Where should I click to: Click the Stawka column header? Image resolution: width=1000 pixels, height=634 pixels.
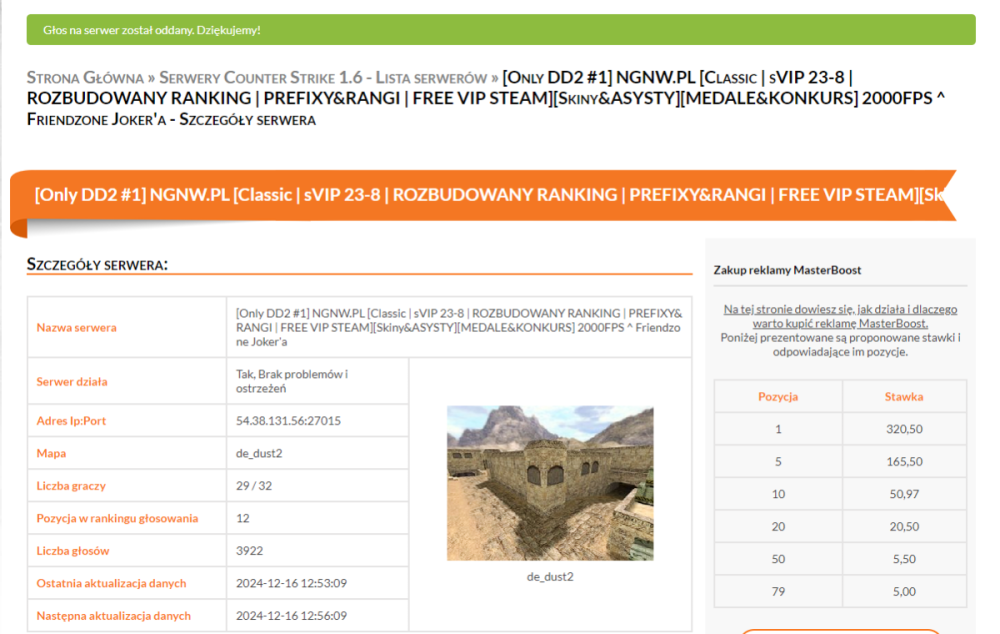coord(904,397)
